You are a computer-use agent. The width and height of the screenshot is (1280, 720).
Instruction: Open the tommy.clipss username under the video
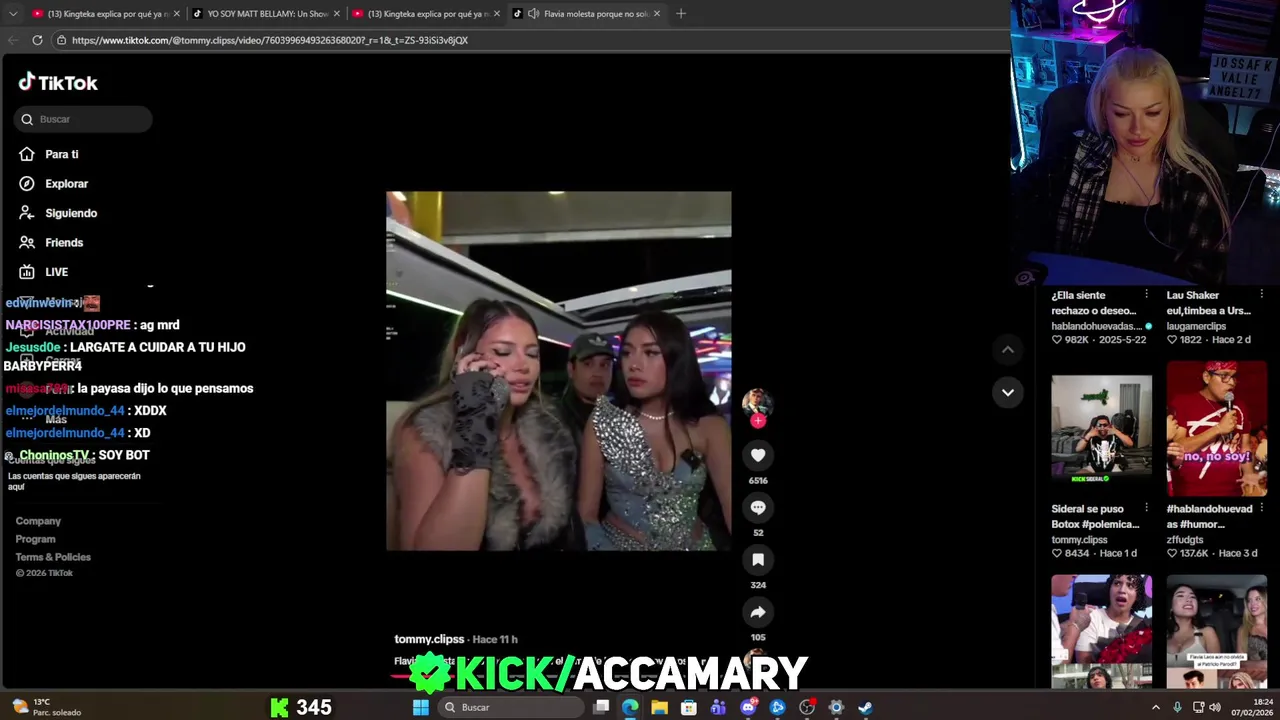[429, 639]
